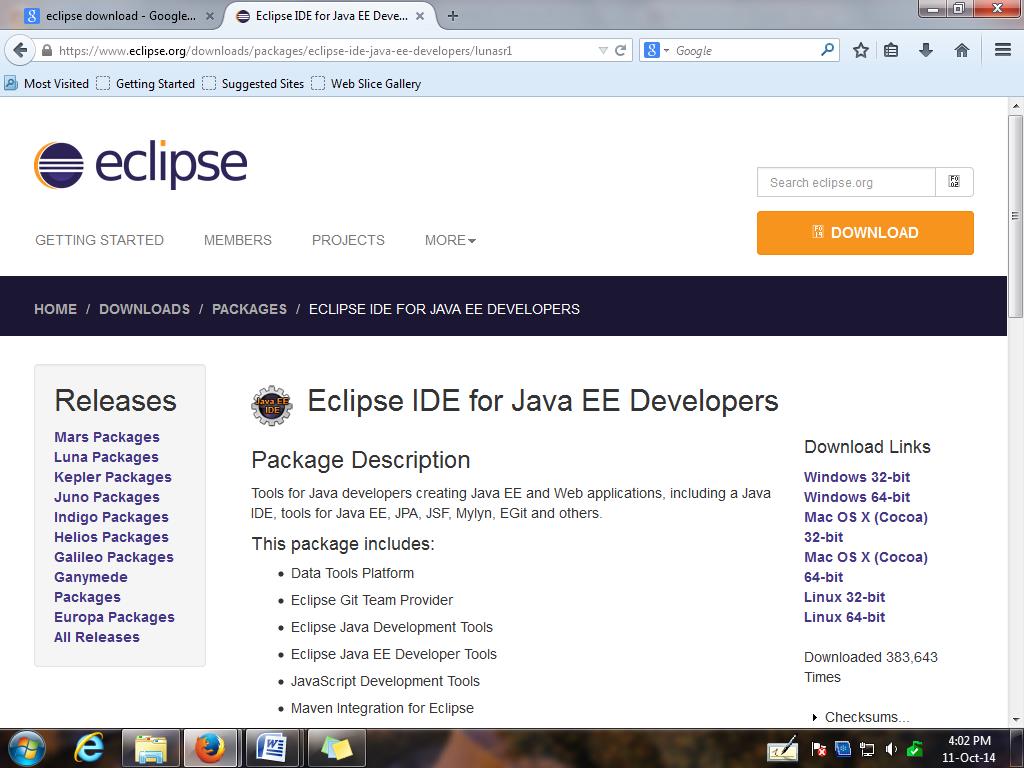Screen dimensions: 1024x768
Task: Click the Firefox home icon
Action: point(961,49)
